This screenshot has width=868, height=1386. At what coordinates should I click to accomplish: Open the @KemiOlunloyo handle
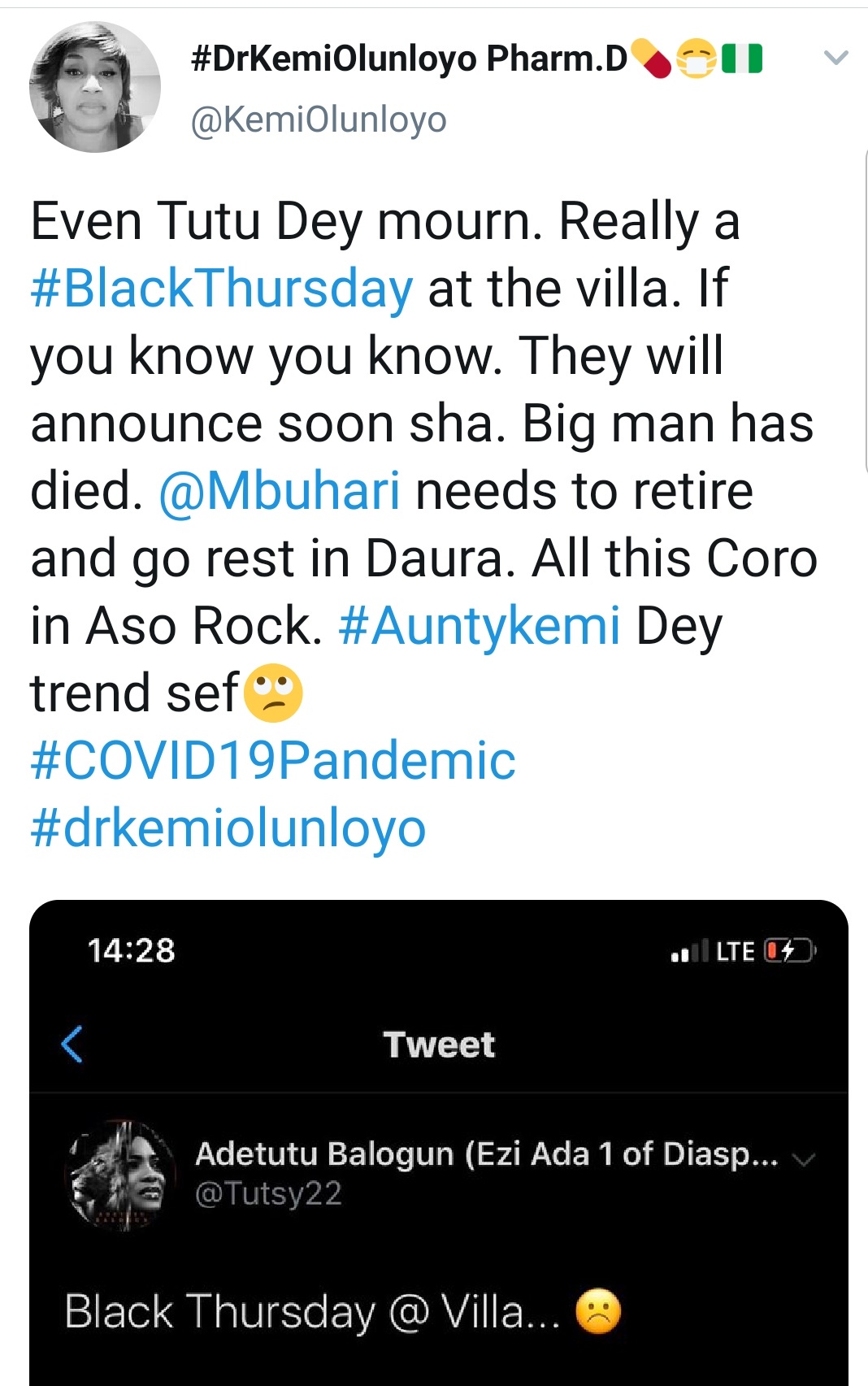click(x=319, y=120)
